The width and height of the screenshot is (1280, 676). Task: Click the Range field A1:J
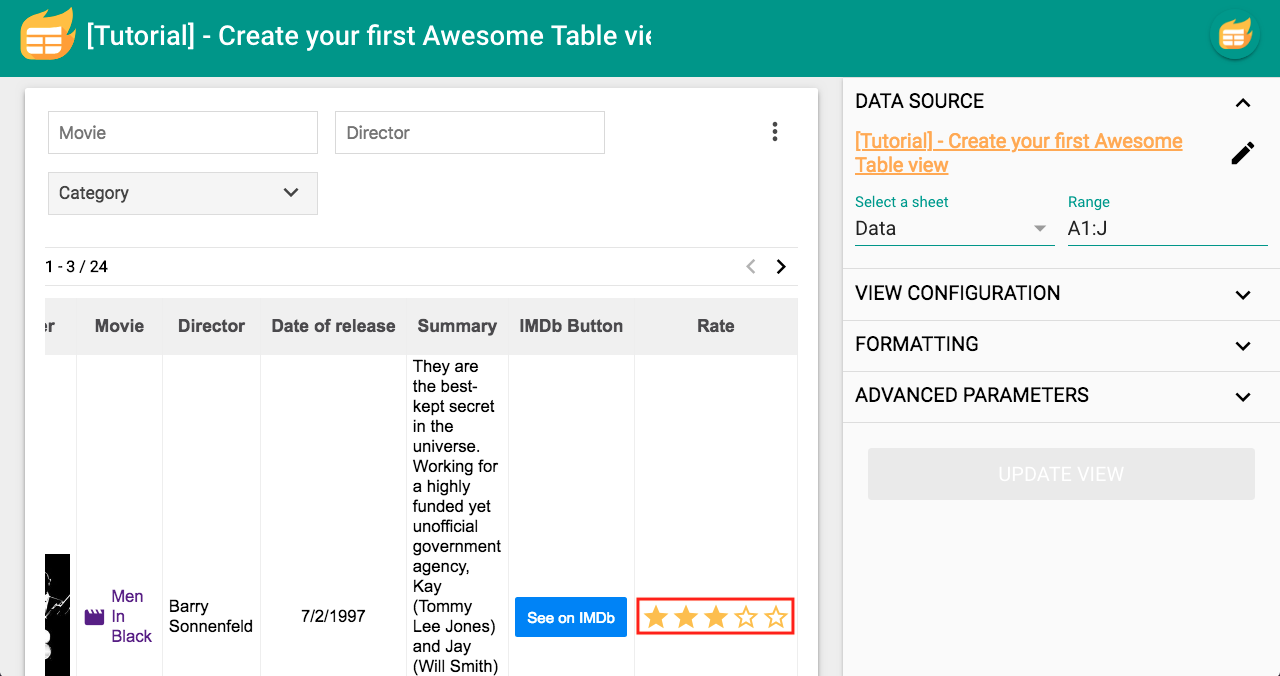[1167, 228]
